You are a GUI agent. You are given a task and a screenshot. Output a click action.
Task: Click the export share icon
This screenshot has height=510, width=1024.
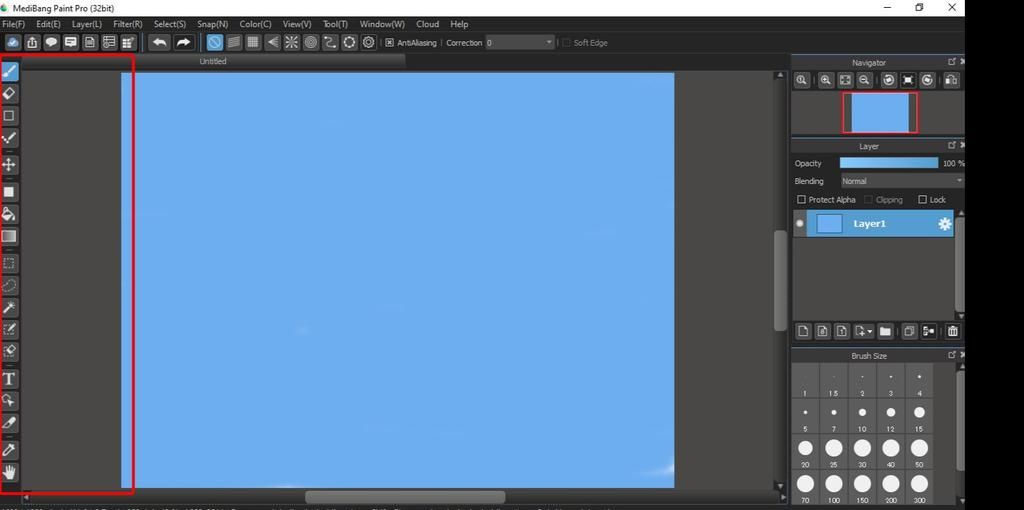point(32,42)
